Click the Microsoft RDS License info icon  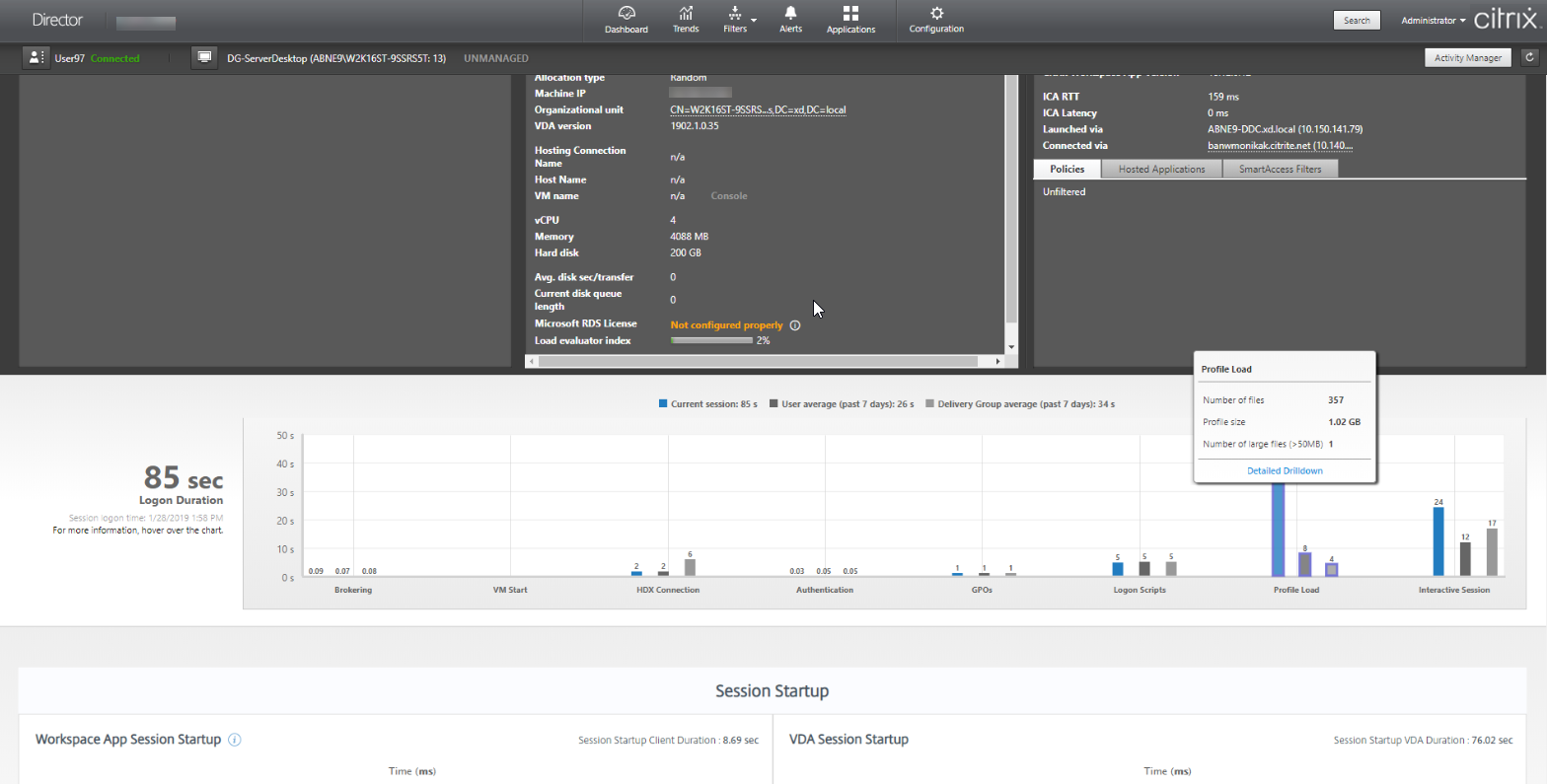click(795, 325)
